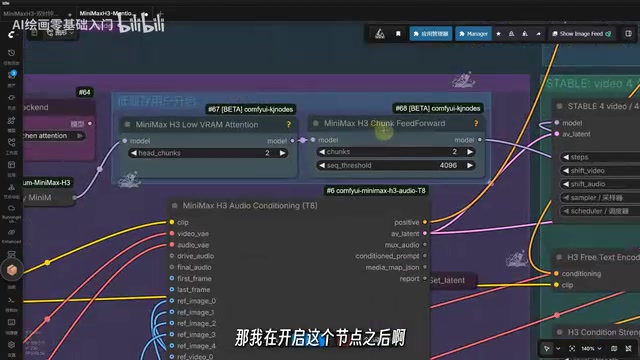Screen dimensions: 640x360
Task: Toggle link visibility icon at bottom right
Action: (629, 349)
